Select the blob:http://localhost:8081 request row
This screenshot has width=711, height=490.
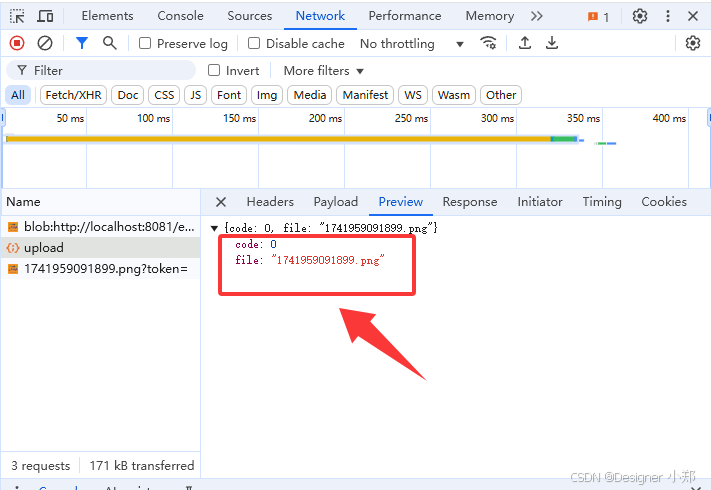click(101, 227)
